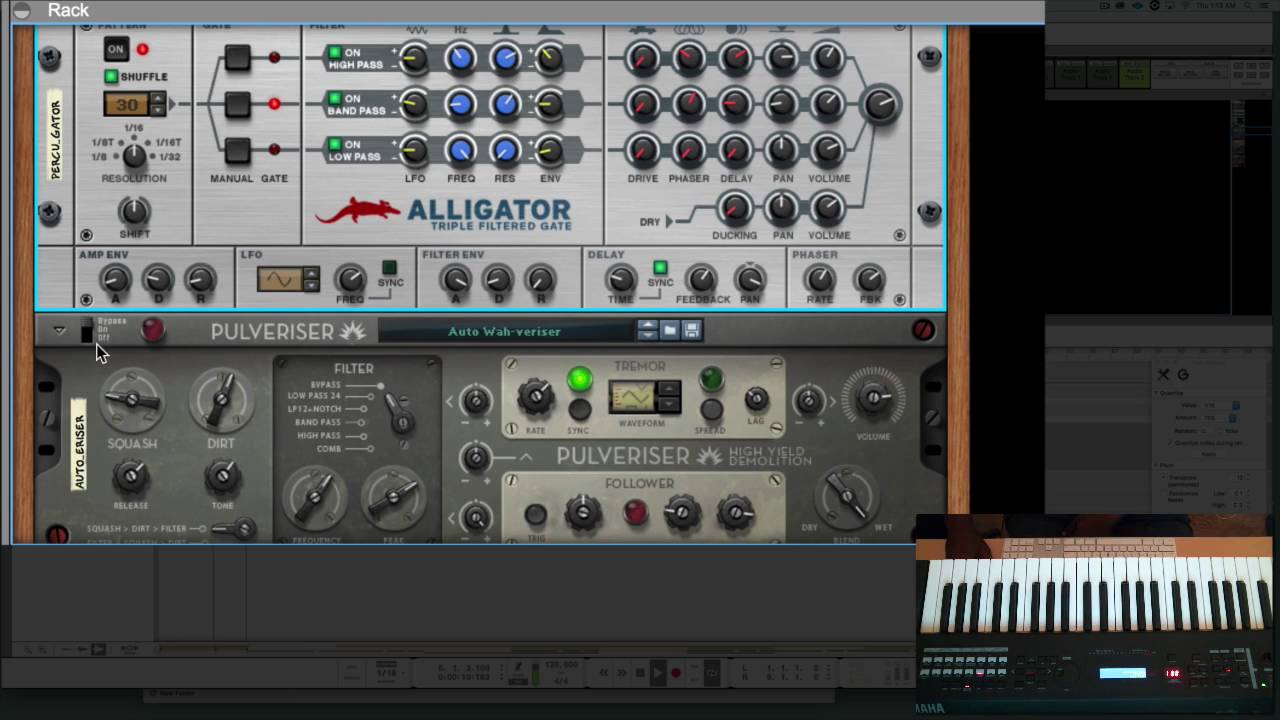1280x720 pixels.
Task: Click the Pulveriser filter Frequency knob
Action: click(315, 498)
